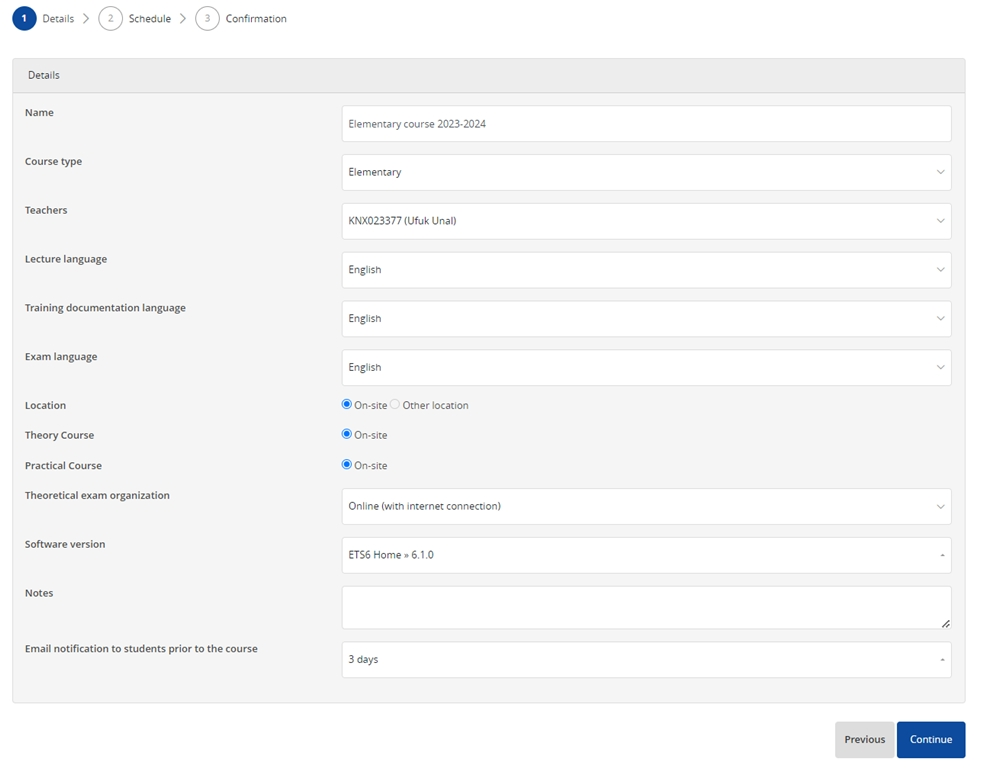
Task: Expand the Lecture language dropdown
Action: tap(647, 270)
